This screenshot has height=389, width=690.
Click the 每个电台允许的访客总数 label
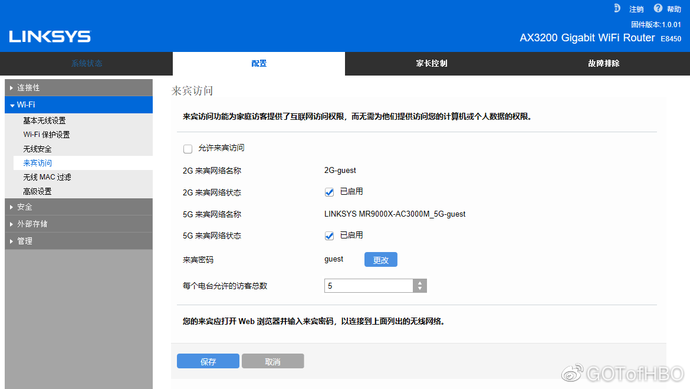click(225, 286)
